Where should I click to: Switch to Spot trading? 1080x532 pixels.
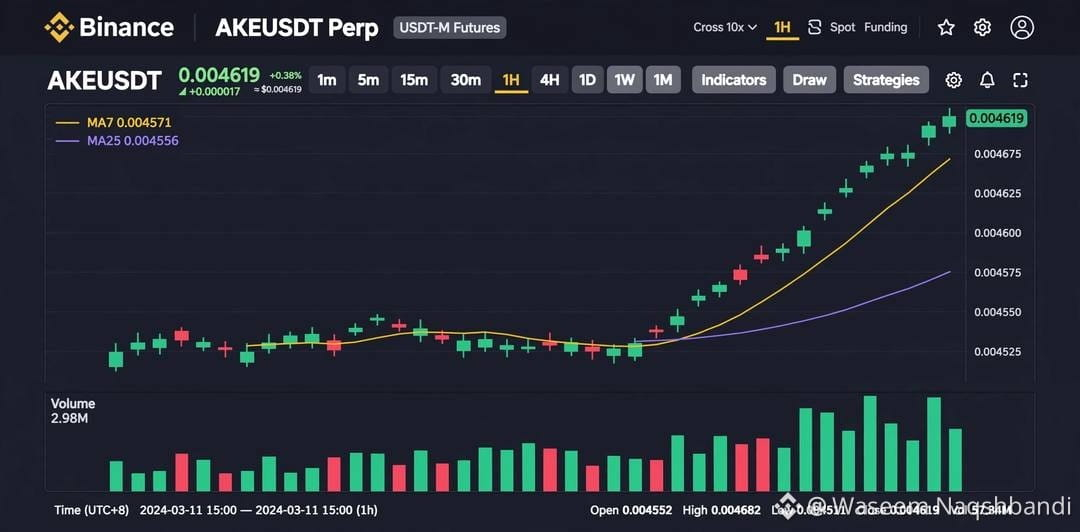coord(842,28)
